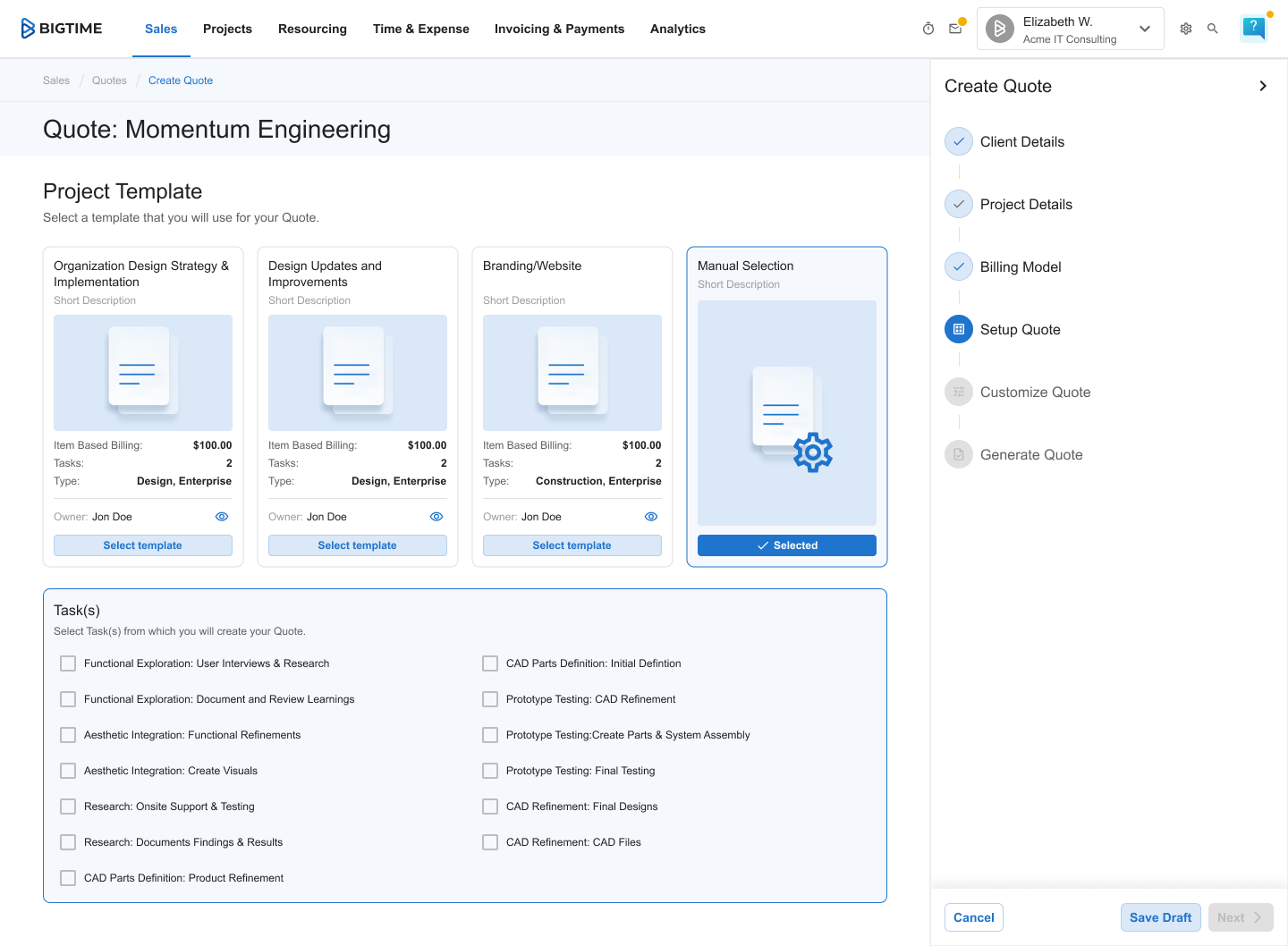Open the timer stopwatch icon
Image resolution: width=1288 pixels, height=946 pixels.
point(928,29)
